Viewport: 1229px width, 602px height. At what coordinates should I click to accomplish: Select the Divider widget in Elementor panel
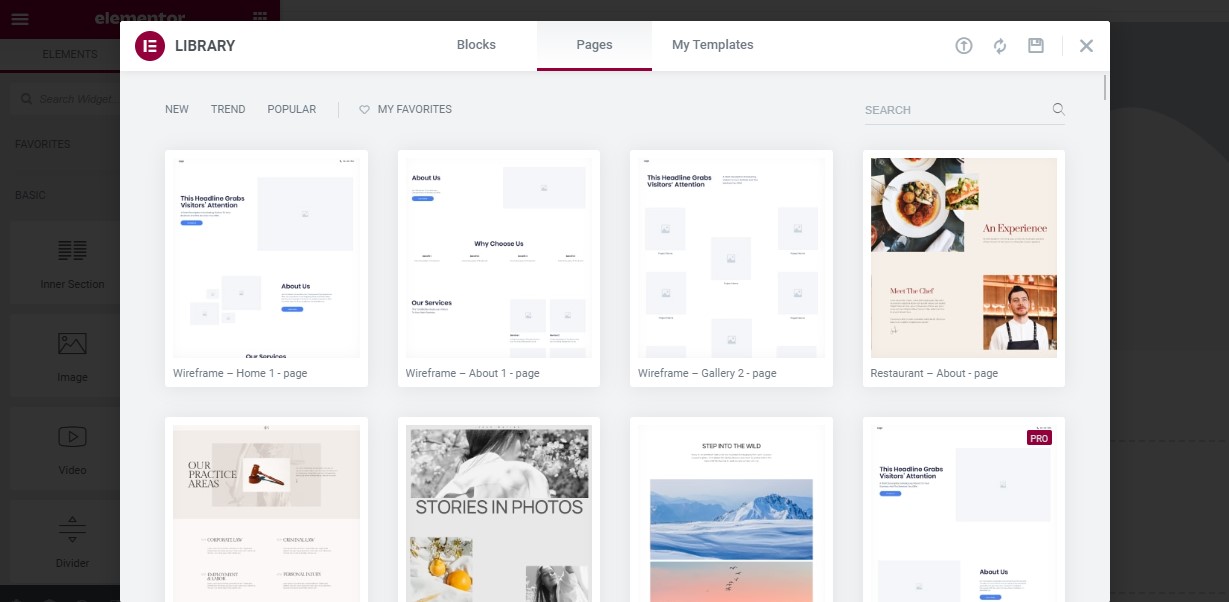[x=72, y=542]
